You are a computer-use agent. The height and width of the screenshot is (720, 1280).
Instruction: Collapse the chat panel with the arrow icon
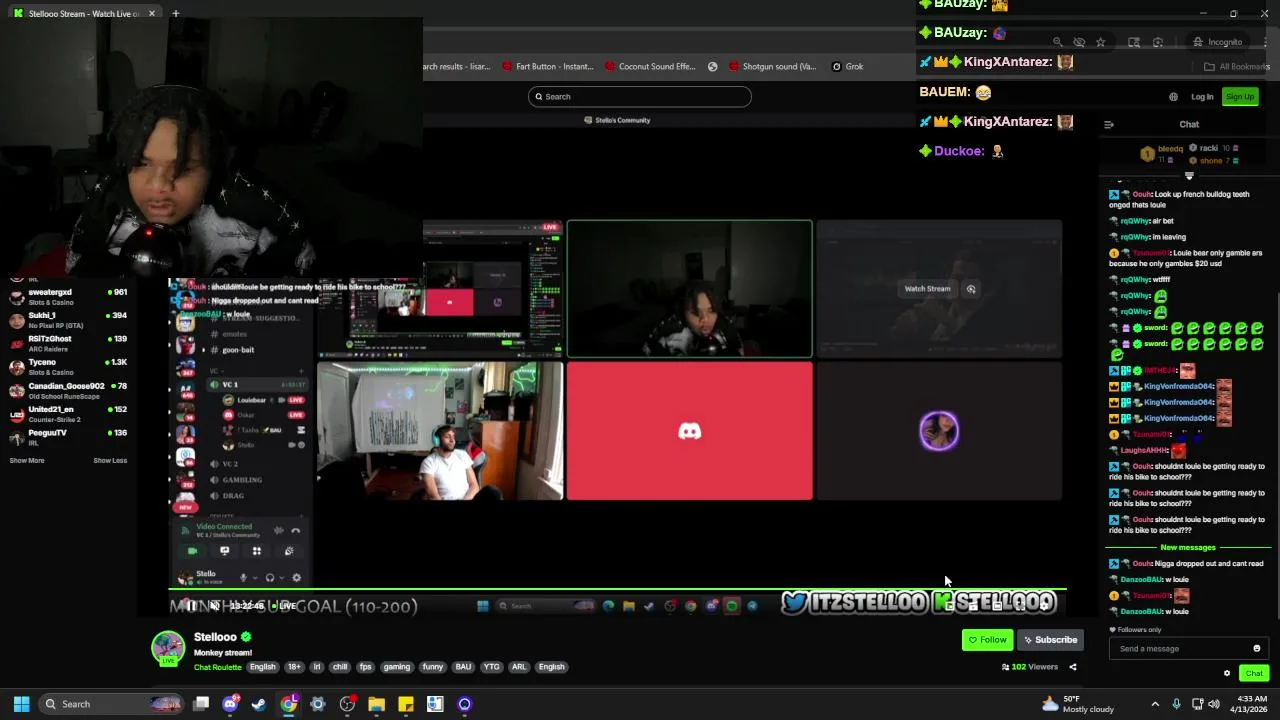[1108, 125]
